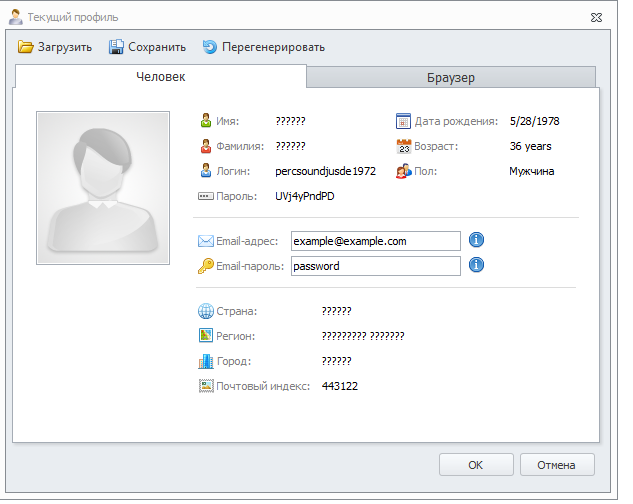Click the Возраст calendar icon
This screenshot has height=504, width=633.
coord(404,146)
